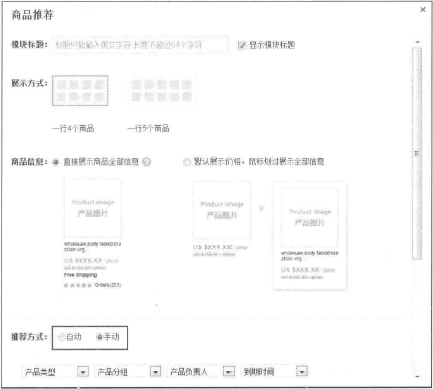Choose 手动 recommendation mode
433x389 pixels.
click(x=99, y=337)
